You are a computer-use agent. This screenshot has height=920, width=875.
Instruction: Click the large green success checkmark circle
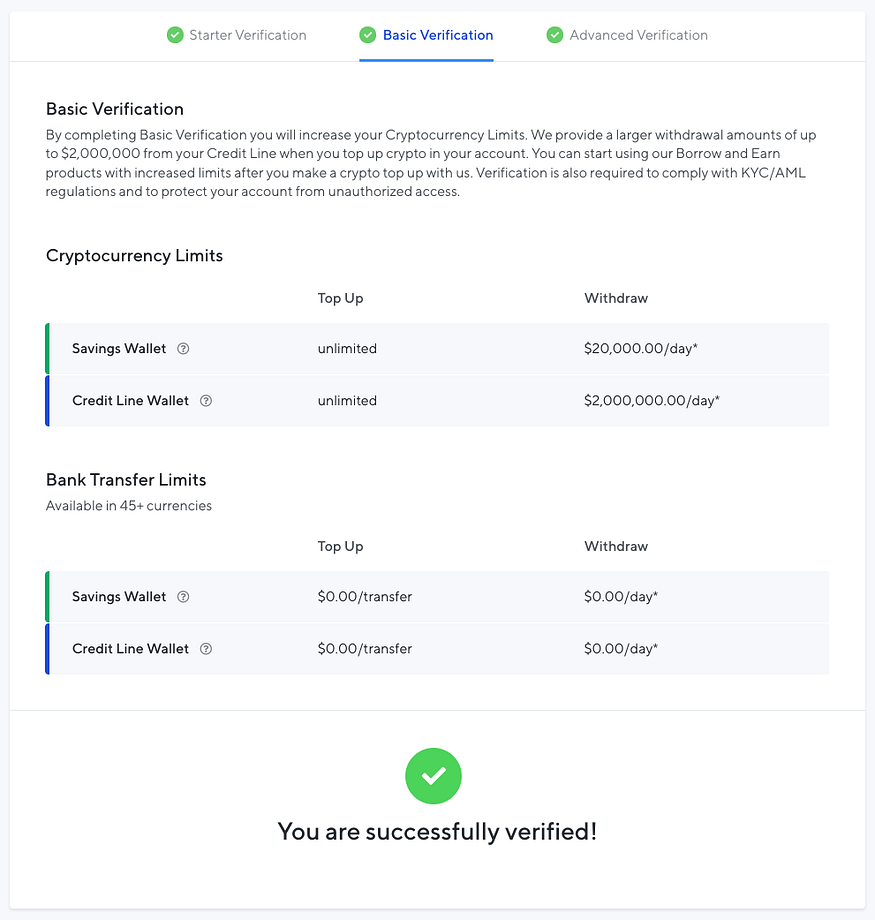click(x=433, y=776)
